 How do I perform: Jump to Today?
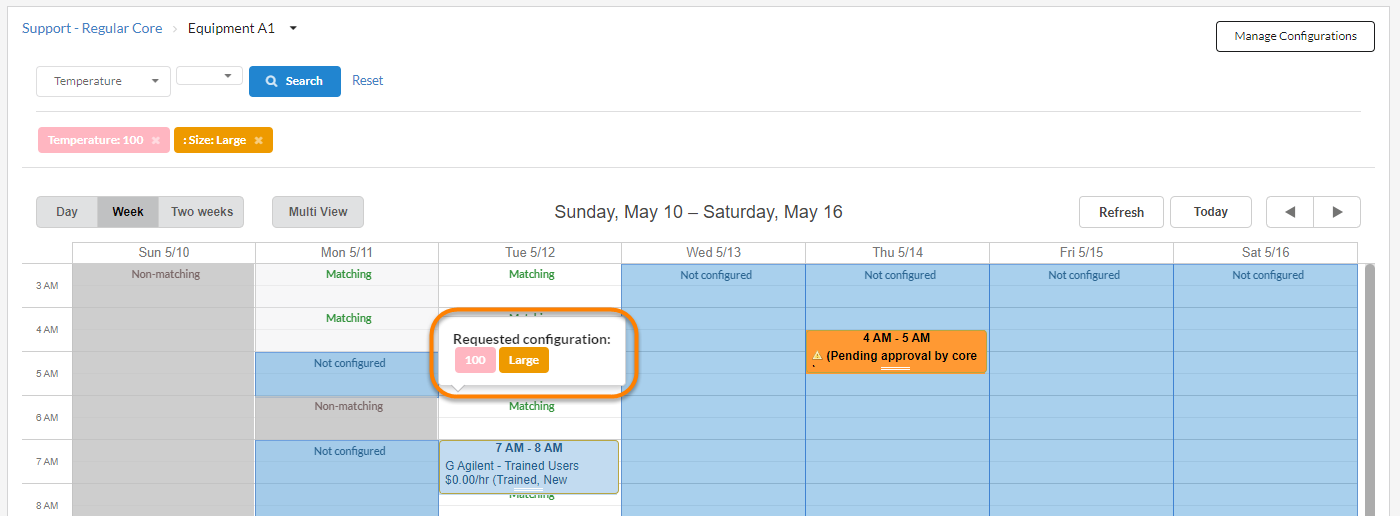click(1210, 212)
